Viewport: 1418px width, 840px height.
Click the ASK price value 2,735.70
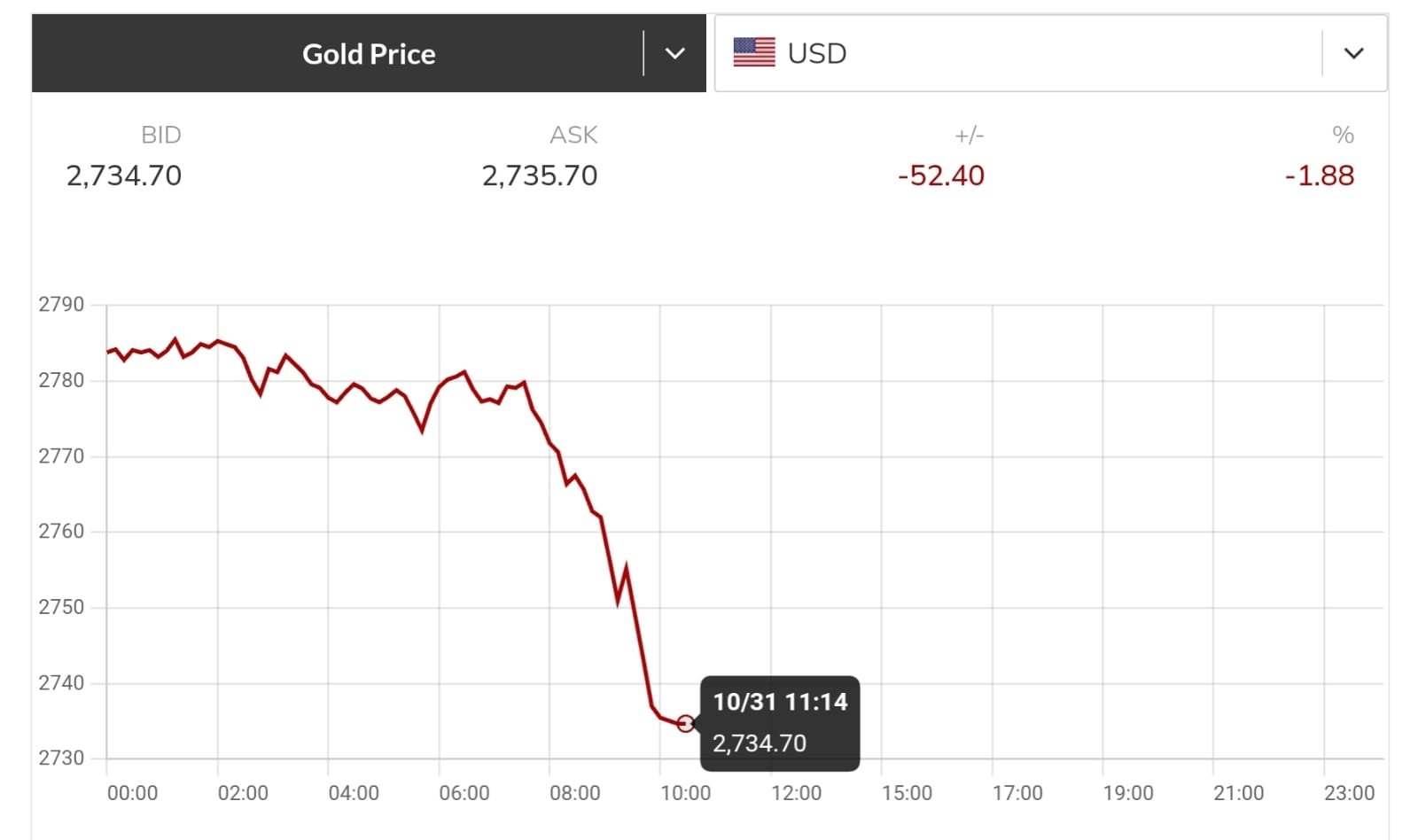pyautogui.click(x=540, y=175)
